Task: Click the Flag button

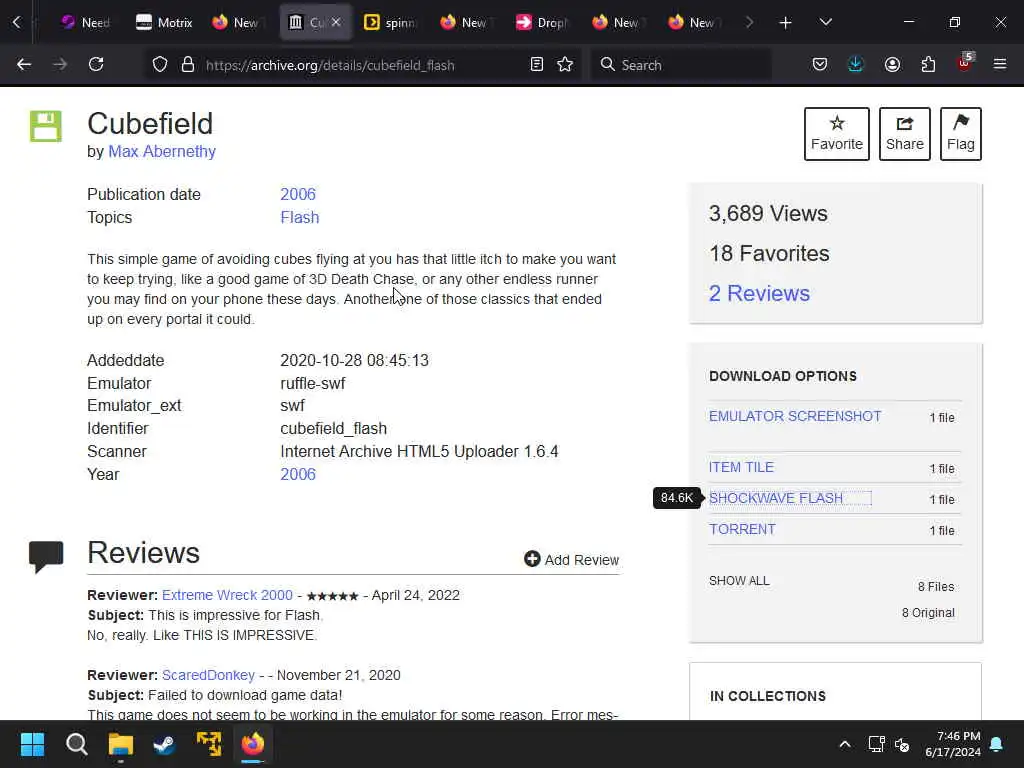Action: pos(961,134)
